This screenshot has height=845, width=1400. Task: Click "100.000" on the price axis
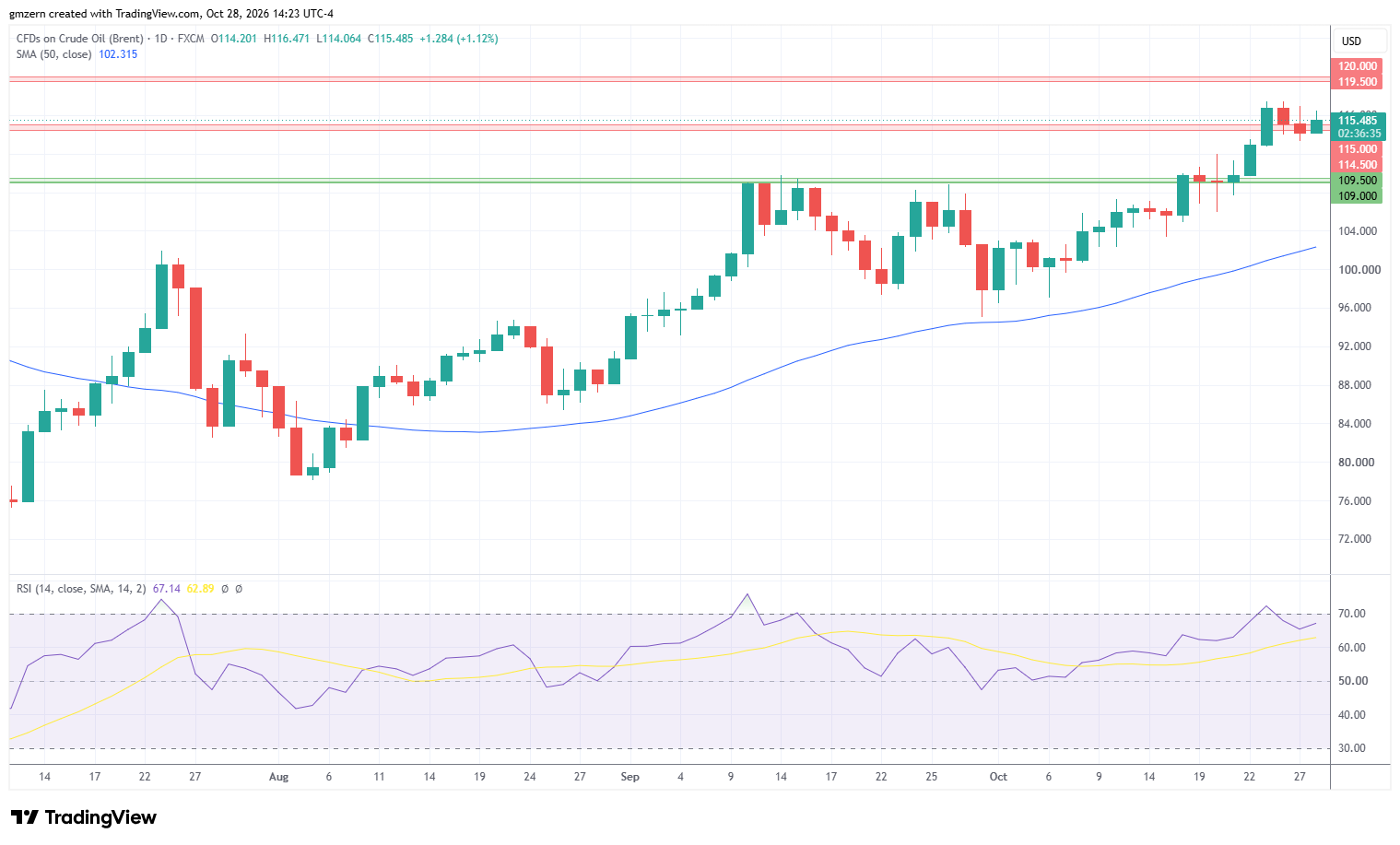[1359, 270]
